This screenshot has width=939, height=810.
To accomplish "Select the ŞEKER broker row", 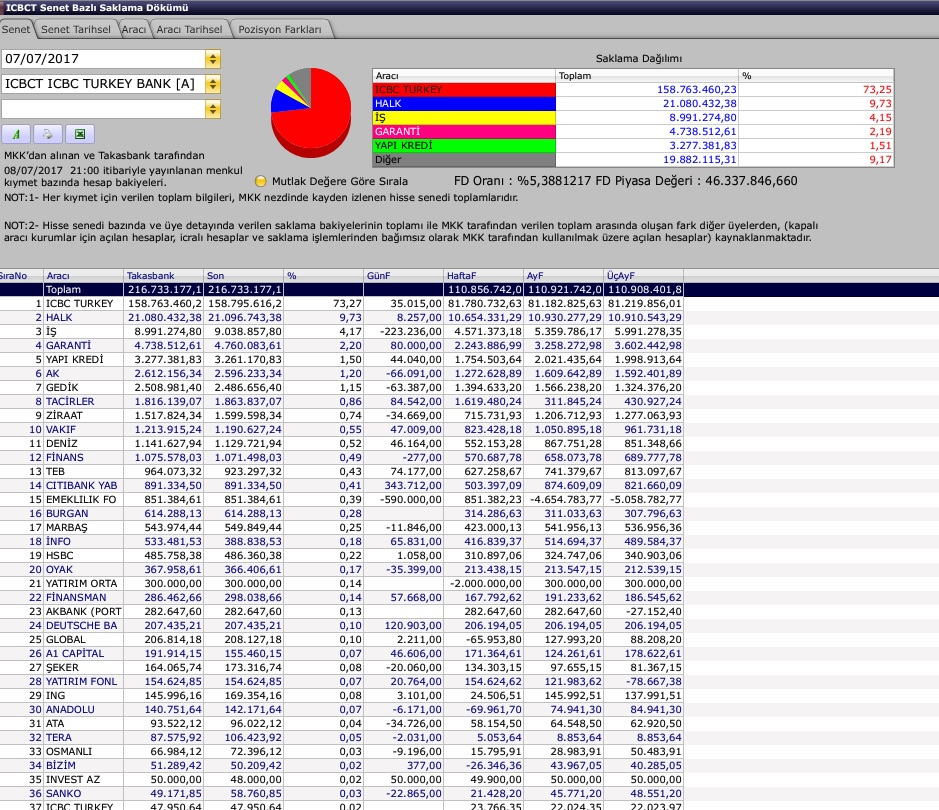I will [341, 668].
